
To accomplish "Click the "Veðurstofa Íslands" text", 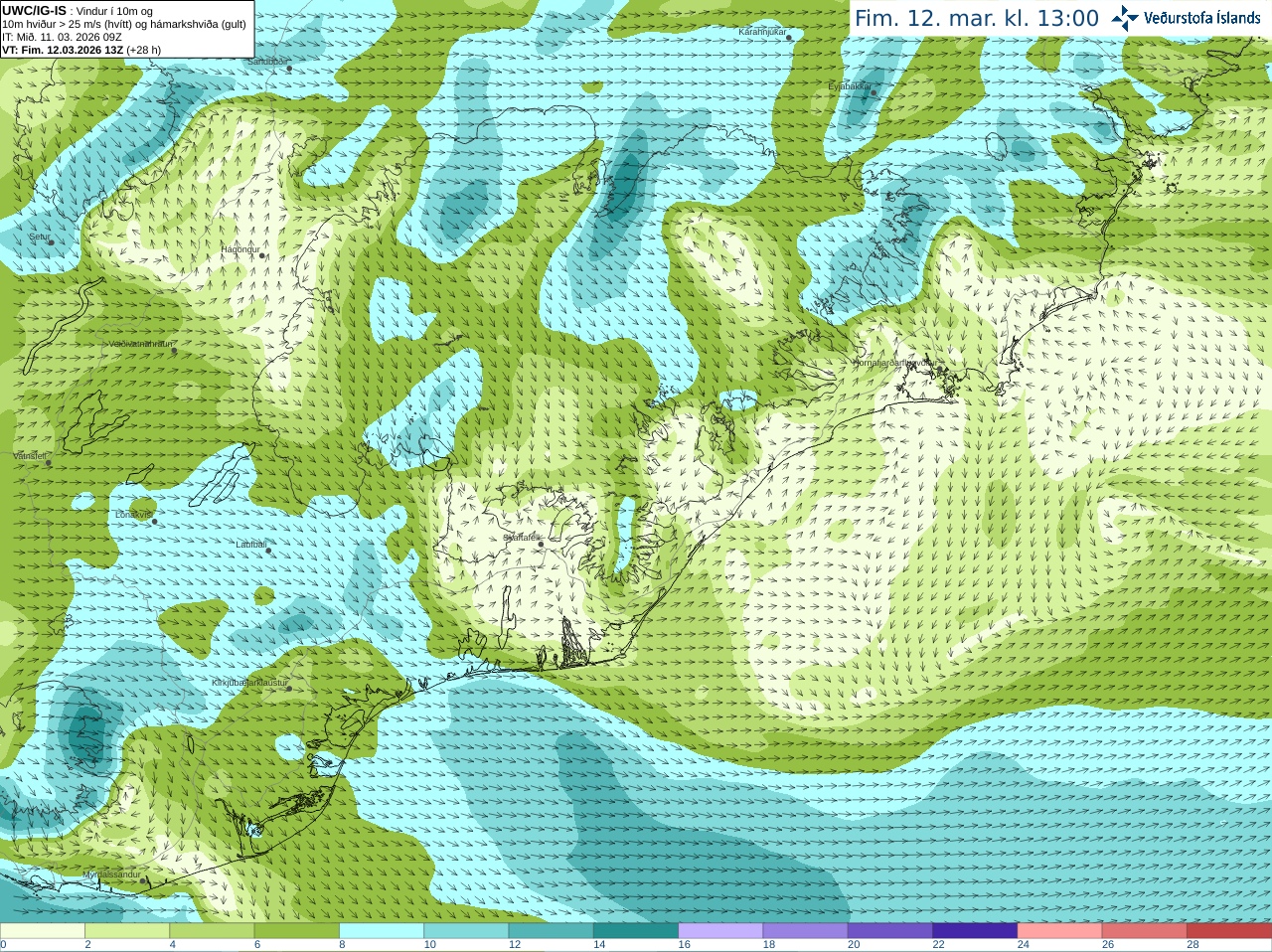I will (1202, 18).
